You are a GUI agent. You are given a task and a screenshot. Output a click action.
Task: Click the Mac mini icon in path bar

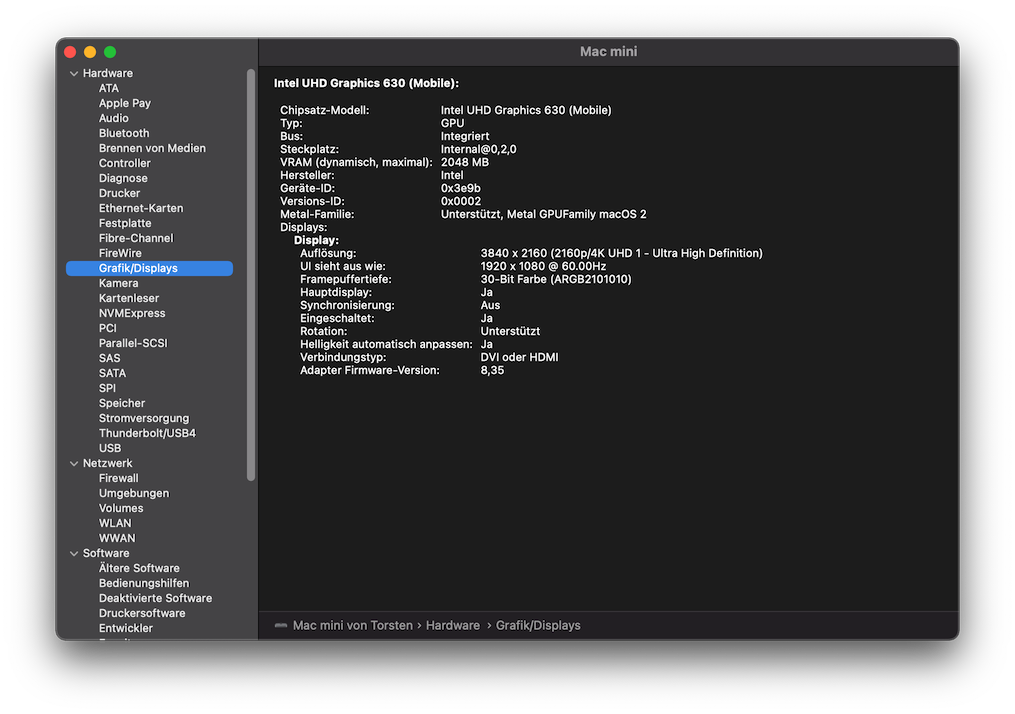[281, 626]
